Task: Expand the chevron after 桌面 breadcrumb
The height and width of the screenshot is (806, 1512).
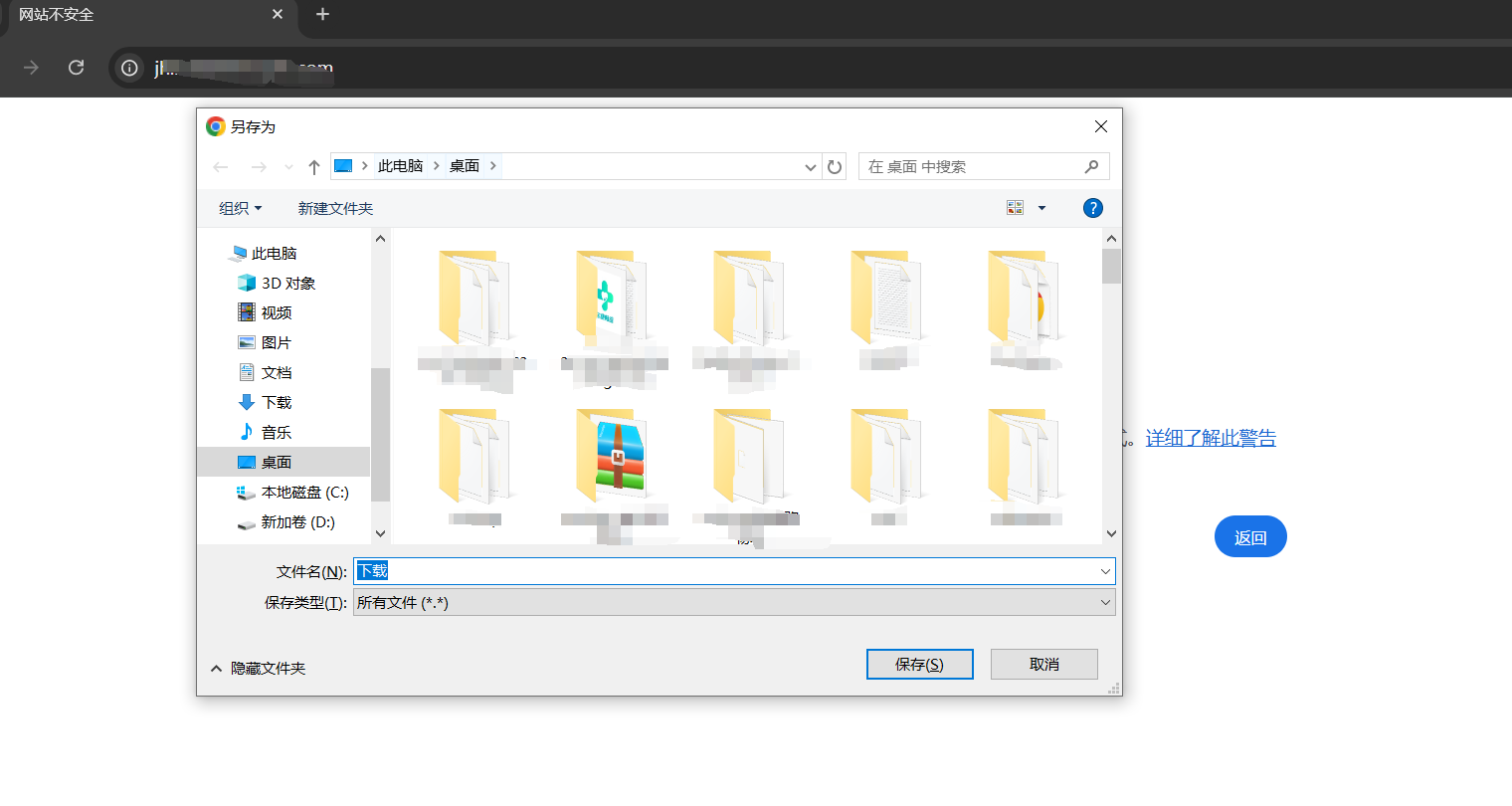Action: (x=492, y=166)
